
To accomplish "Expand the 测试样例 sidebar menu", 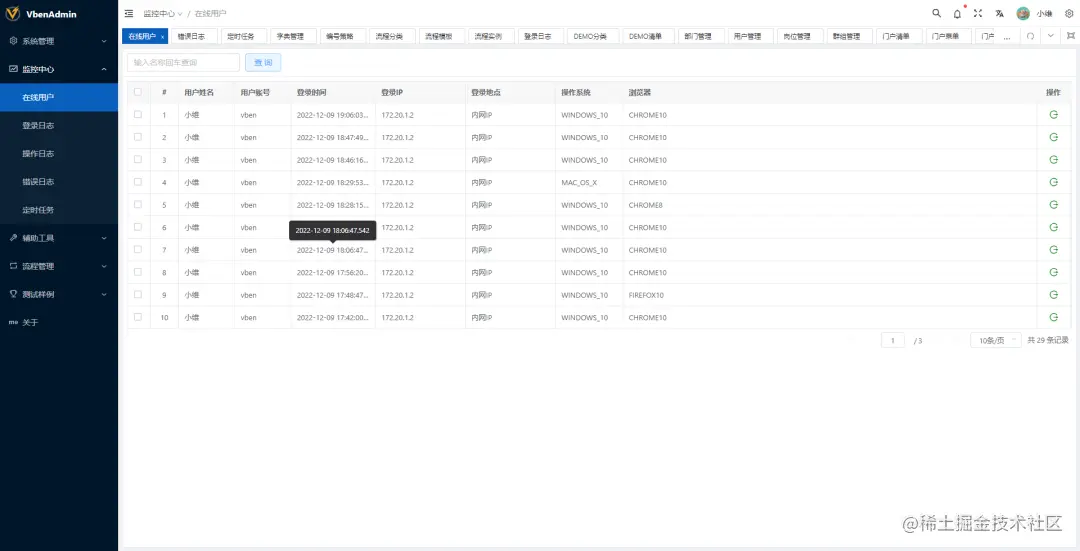I will point(59,294).
